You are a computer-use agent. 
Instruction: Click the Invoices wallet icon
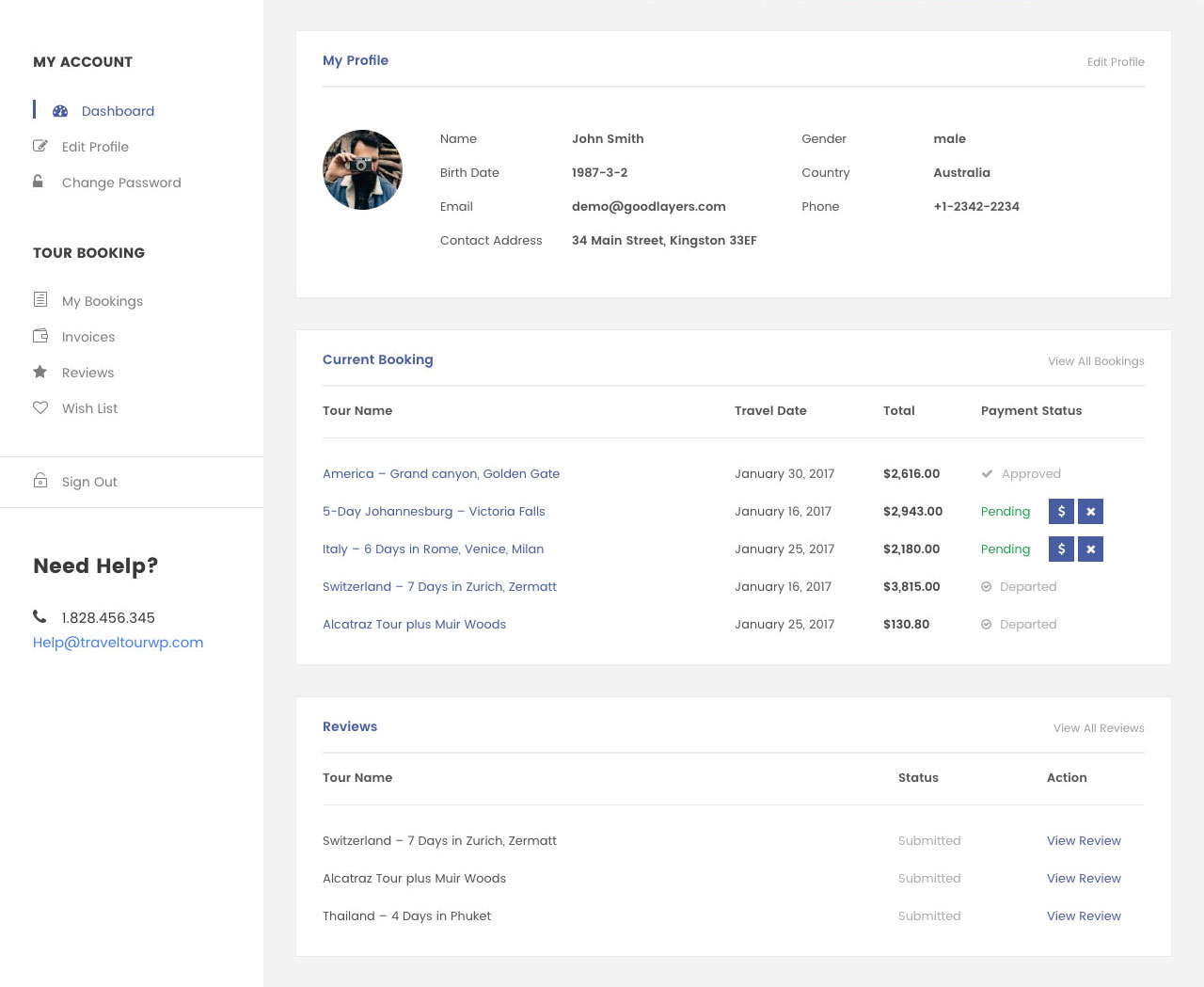(x=40, y=336)
